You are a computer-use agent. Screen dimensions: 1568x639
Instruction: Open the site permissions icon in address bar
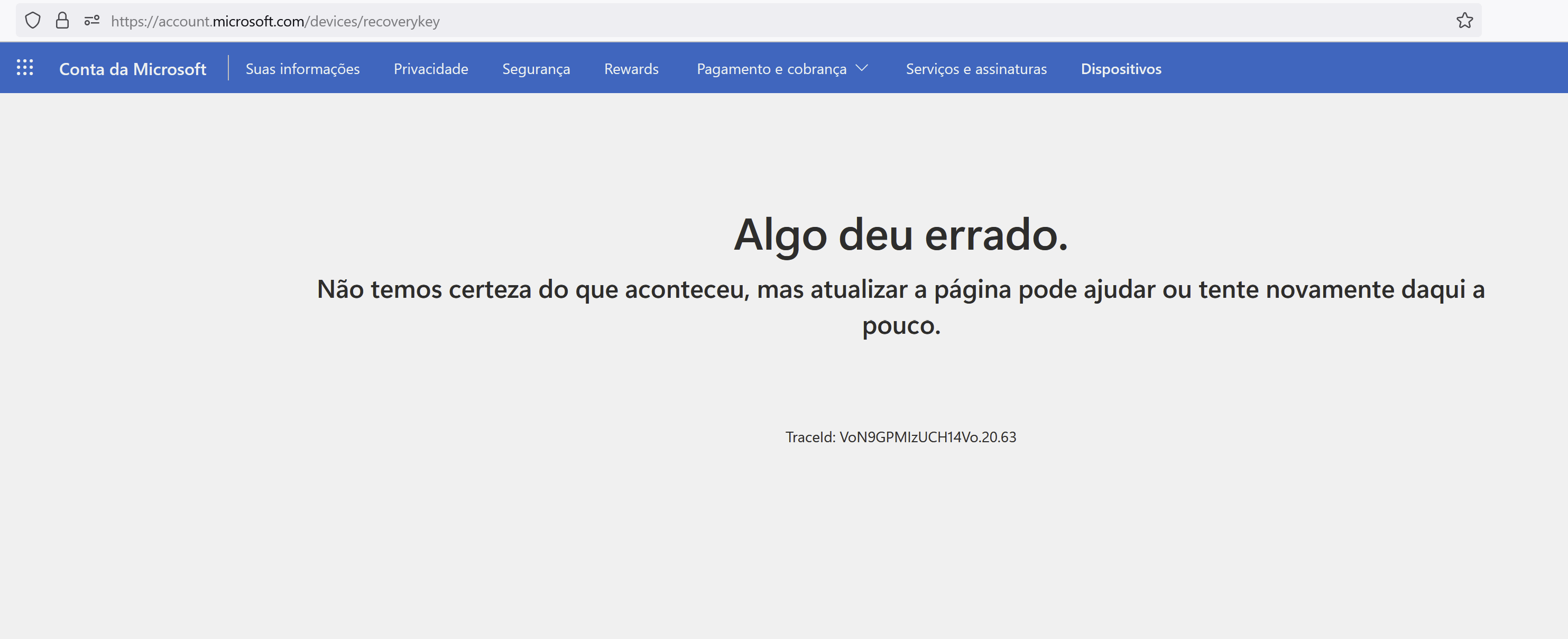click(92, 21)
